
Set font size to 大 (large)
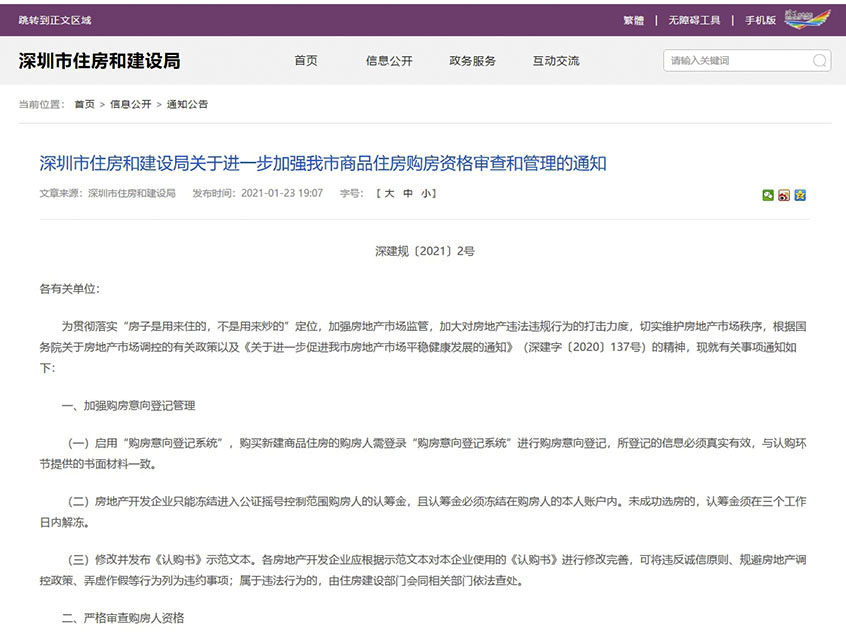click(389, 194)
